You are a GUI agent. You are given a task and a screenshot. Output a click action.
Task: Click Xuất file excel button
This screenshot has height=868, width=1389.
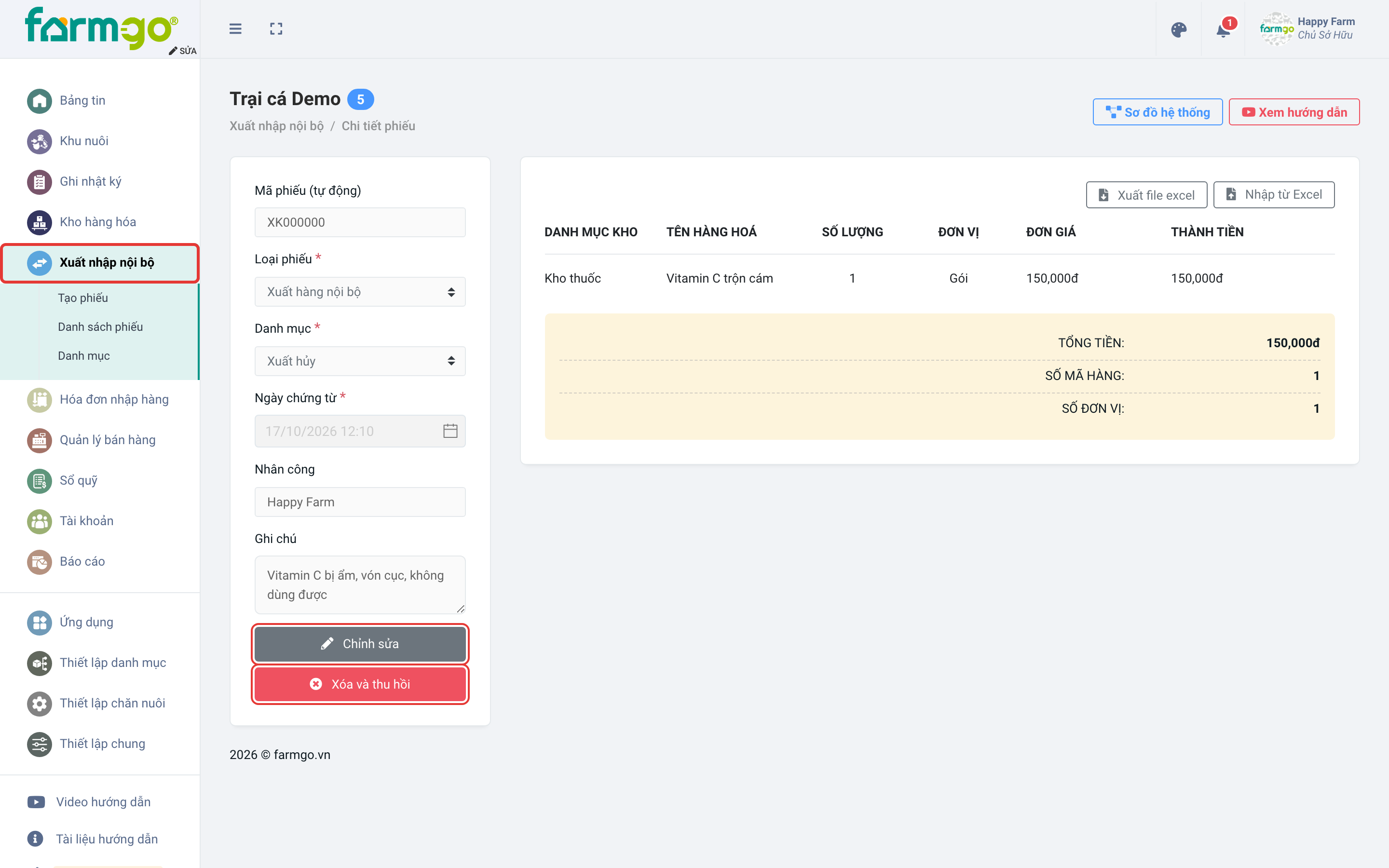(1146, 195)
